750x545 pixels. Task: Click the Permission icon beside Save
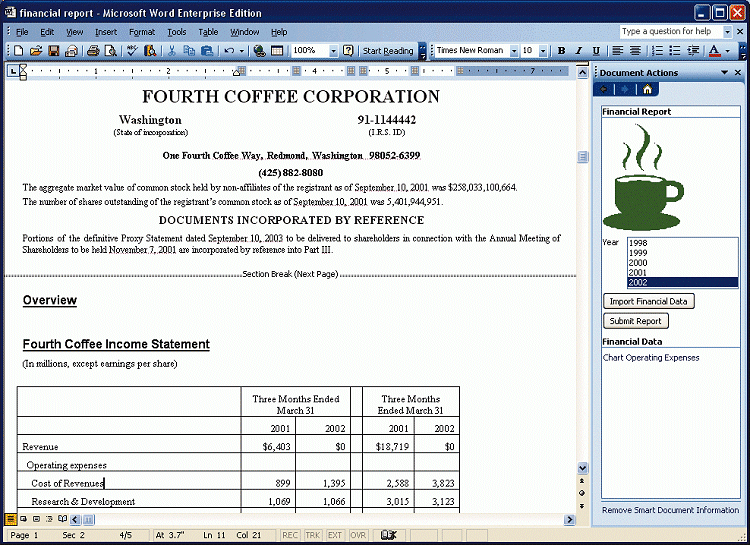click(x=71, y=51)
